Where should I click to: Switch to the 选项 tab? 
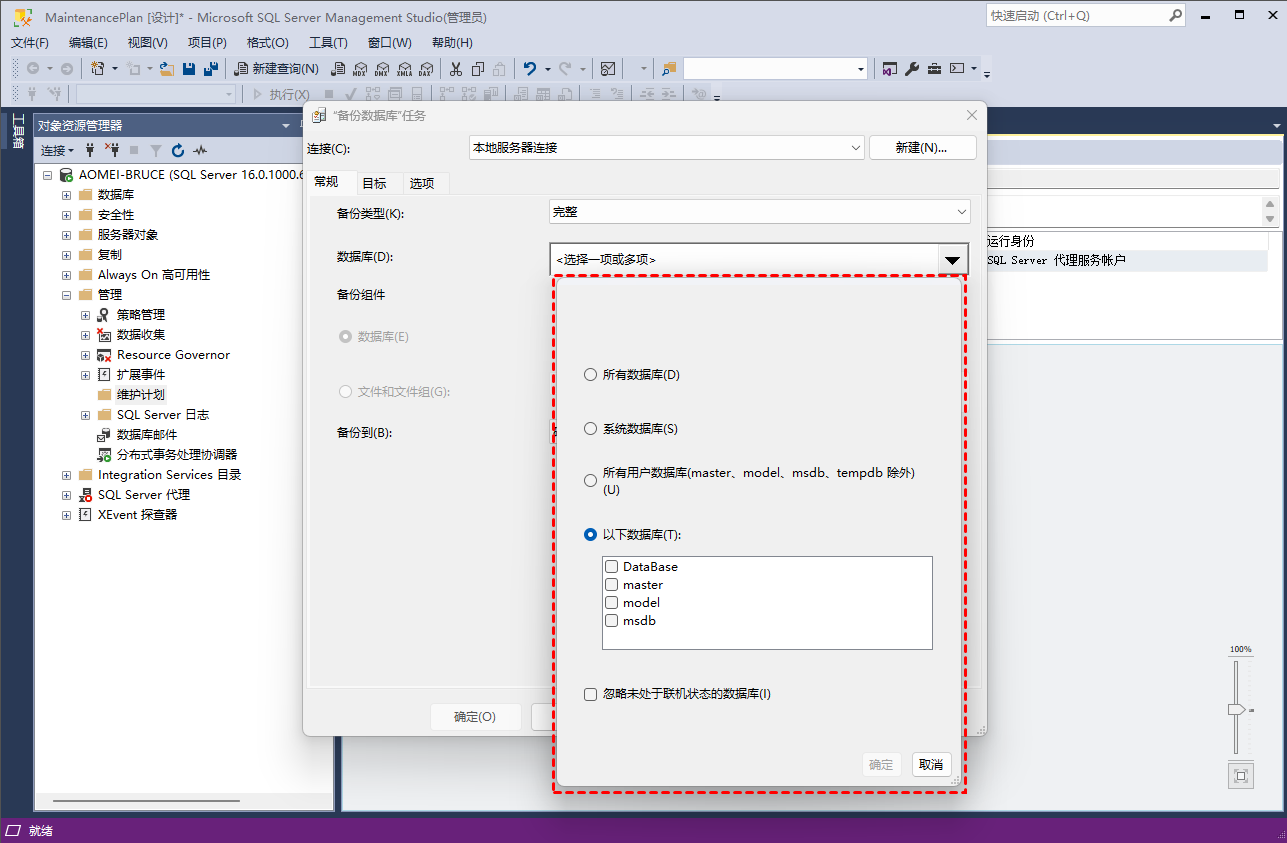point(422,183)
